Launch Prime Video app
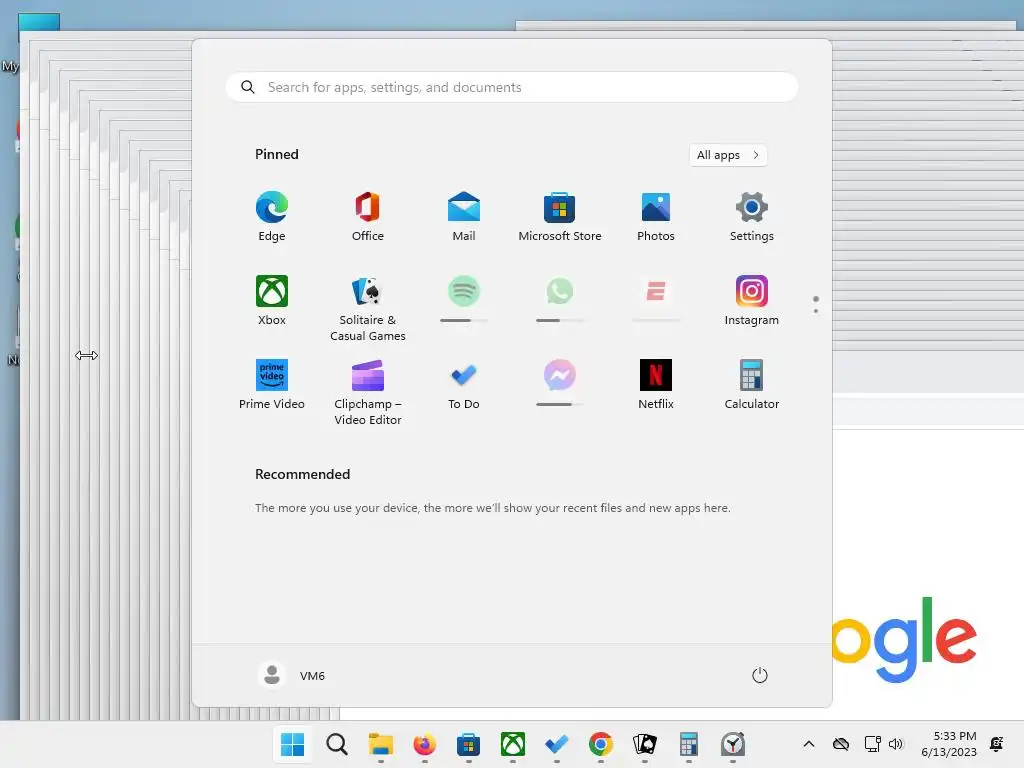This screenshot has height=768, width=1024. (x=272, y=385)
